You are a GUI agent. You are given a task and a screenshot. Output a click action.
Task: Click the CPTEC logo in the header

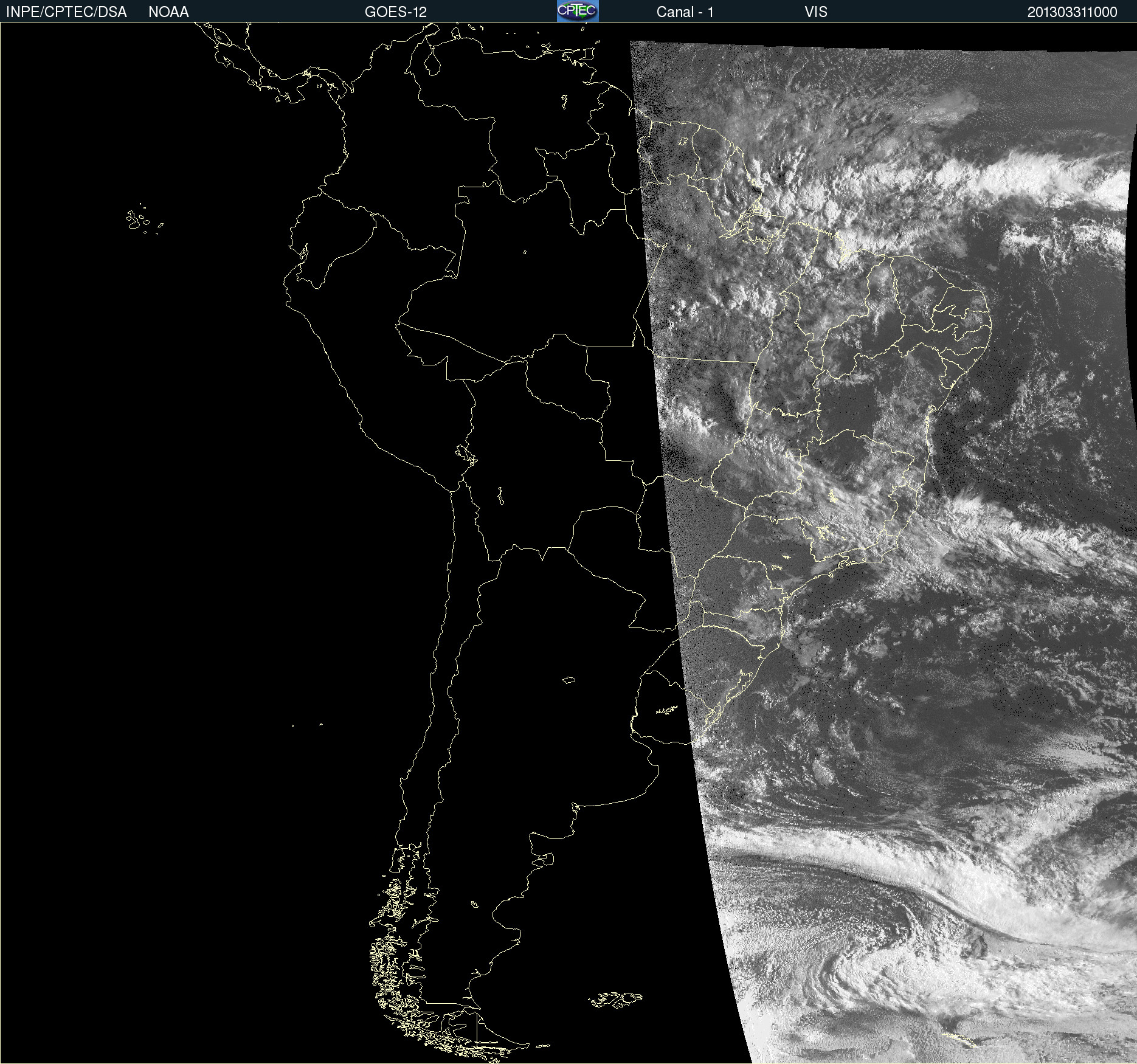click(x=578, y=11)
